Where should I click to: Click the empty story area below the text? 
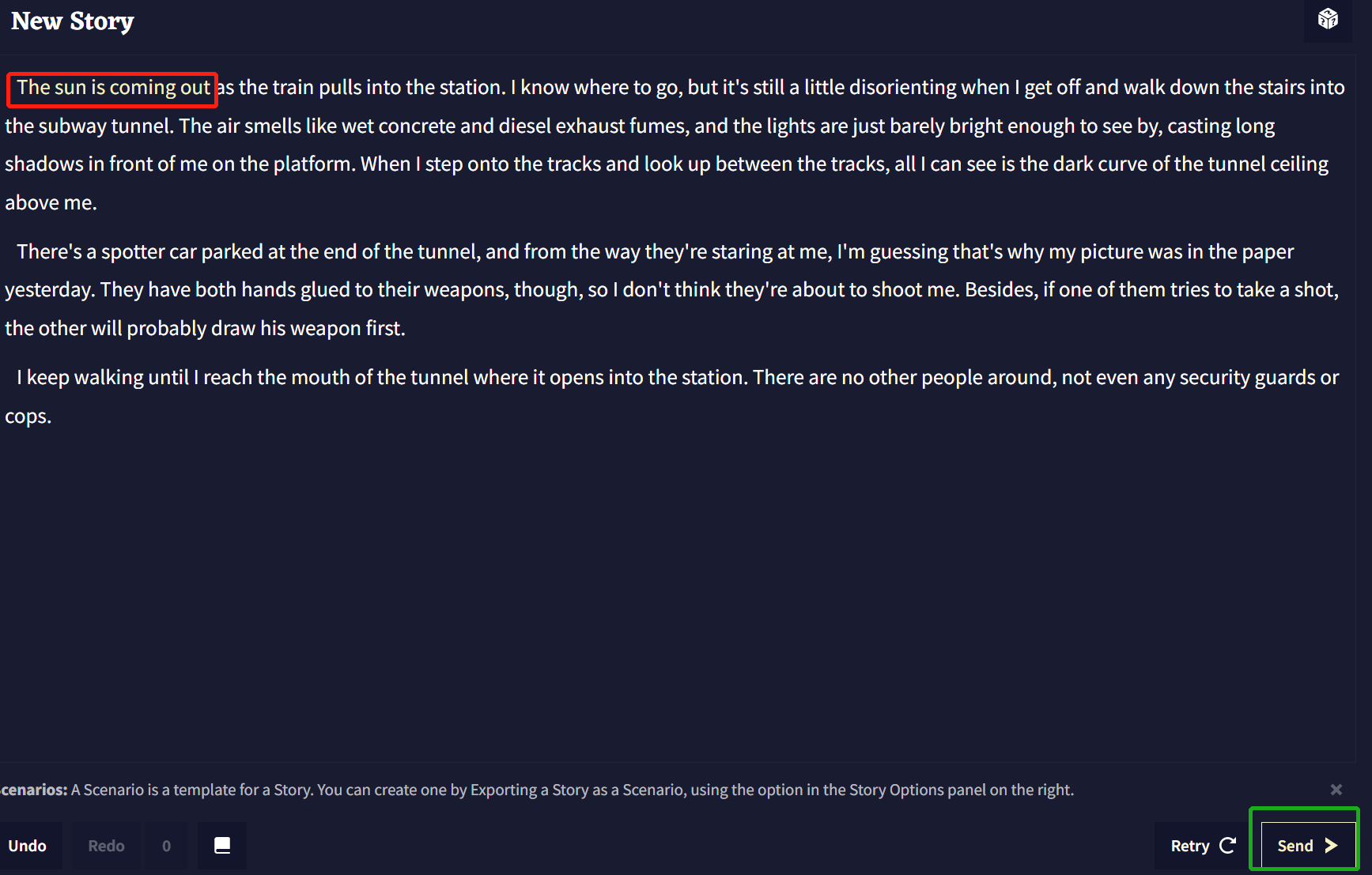point(672,593)
